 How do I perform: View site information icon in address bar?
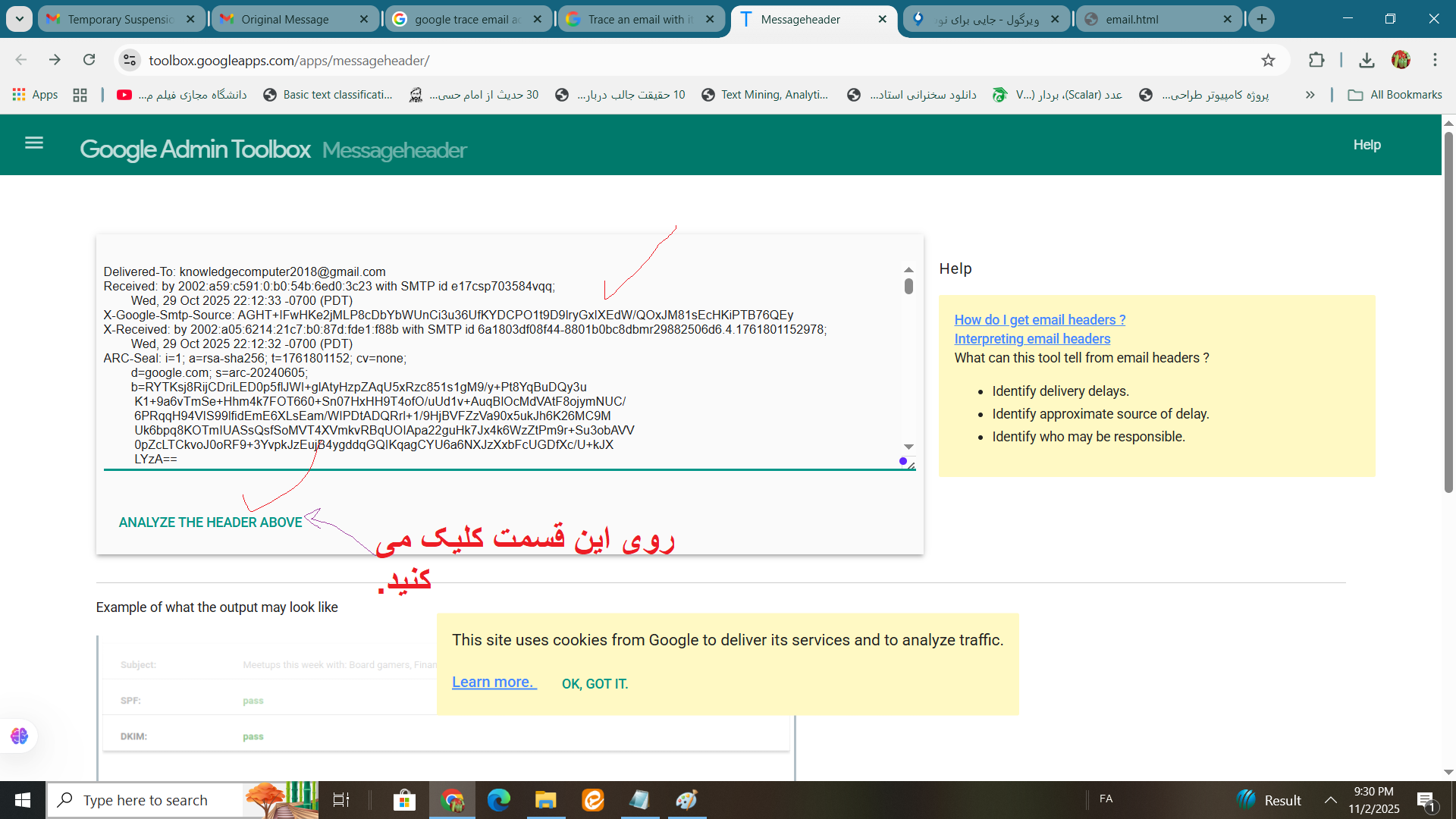(x=130, y=60)
